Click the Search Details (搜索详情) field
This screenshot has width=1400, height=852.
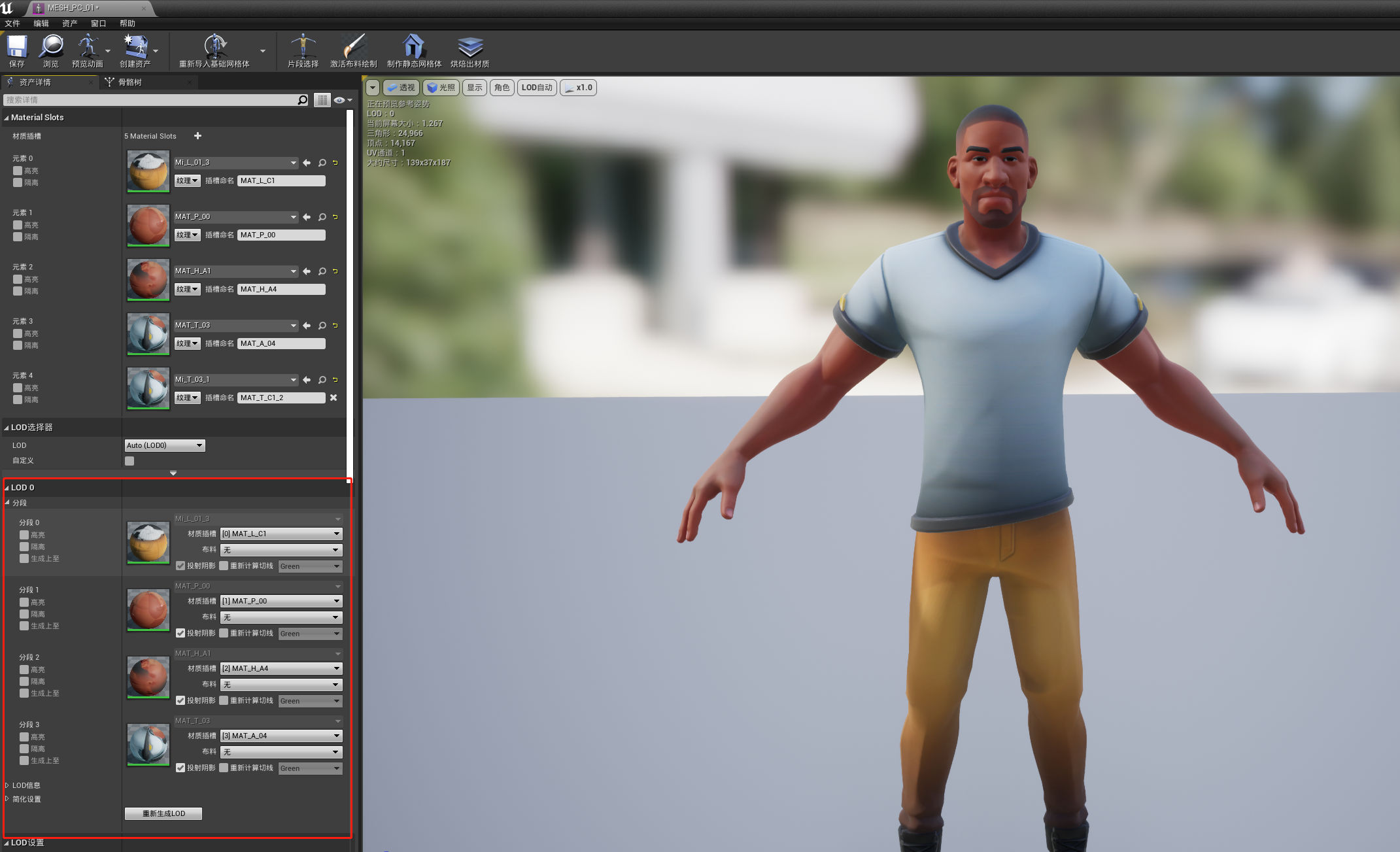[150, 100]
